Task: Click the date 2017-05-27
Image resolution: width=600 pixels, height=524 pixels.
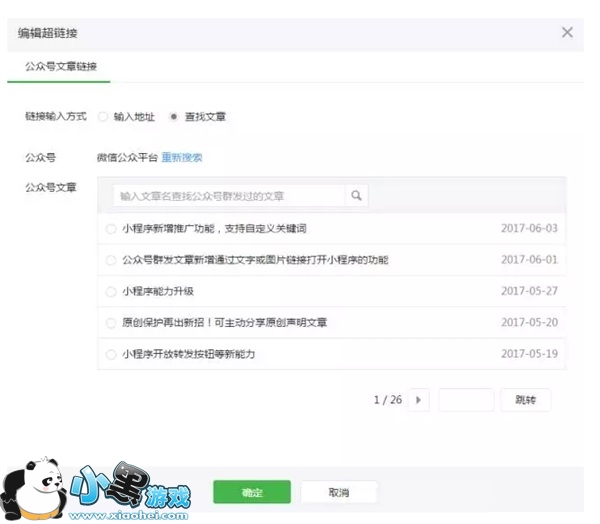Action: click(529, 291)
